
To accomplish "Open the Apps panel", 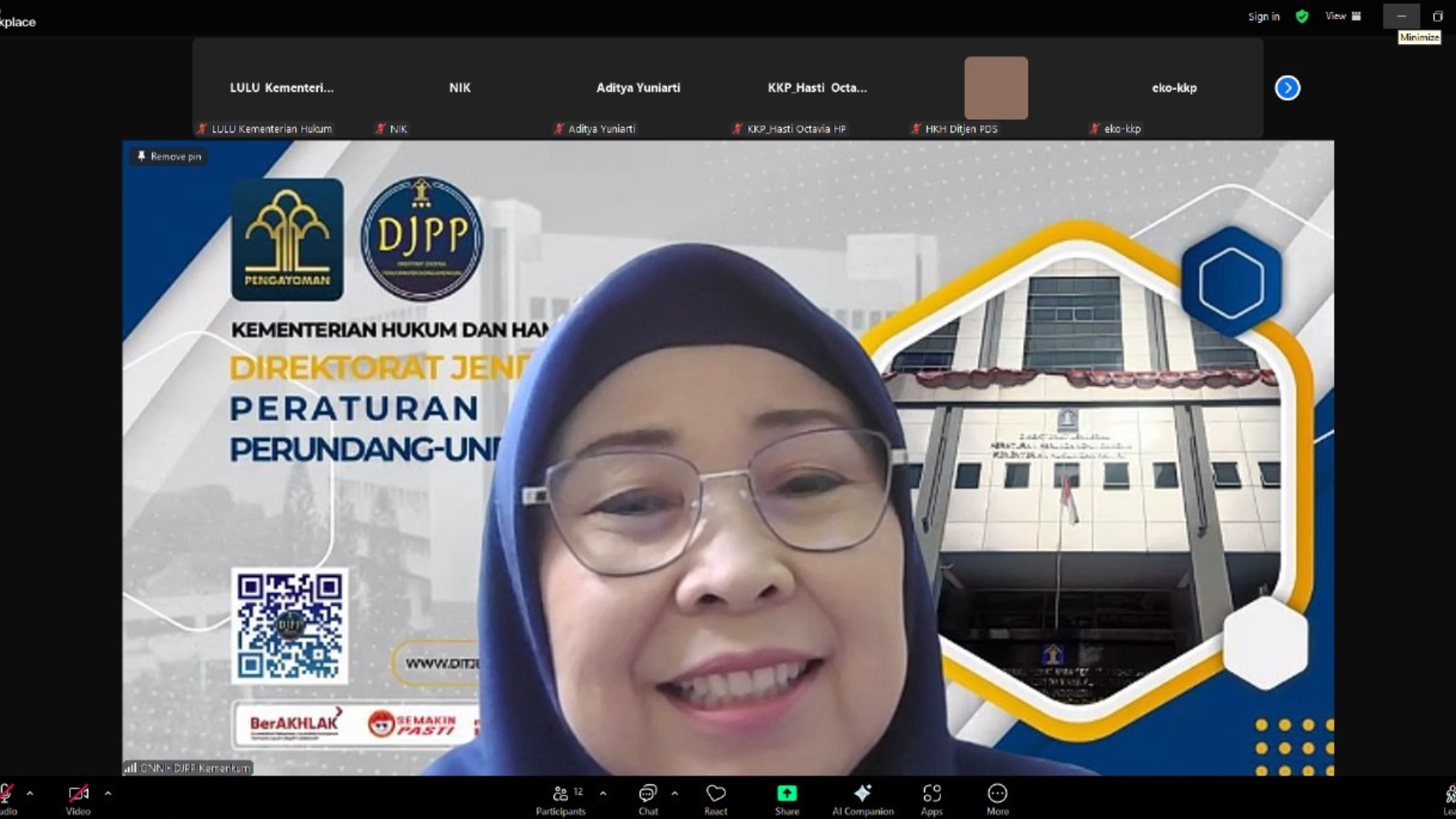I will tap(931, 800).
